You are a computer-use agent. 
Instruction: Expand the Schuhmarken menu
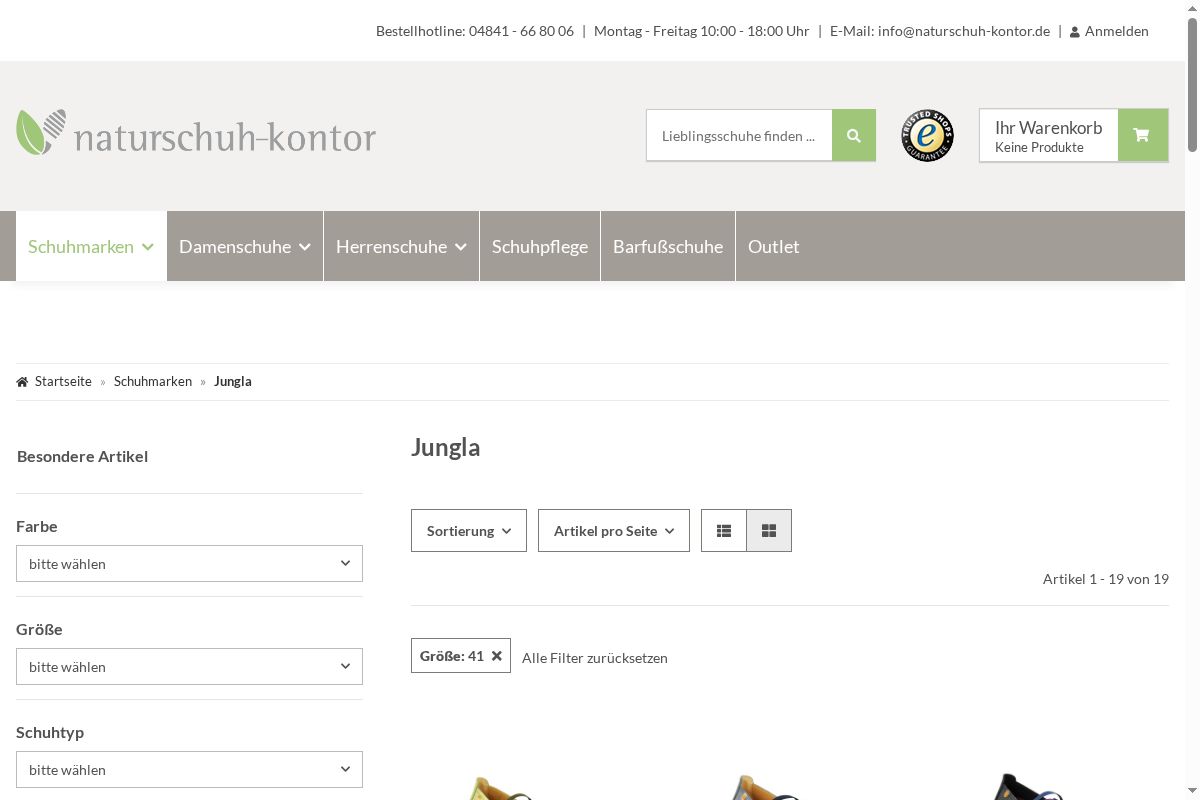click(91, 246)
